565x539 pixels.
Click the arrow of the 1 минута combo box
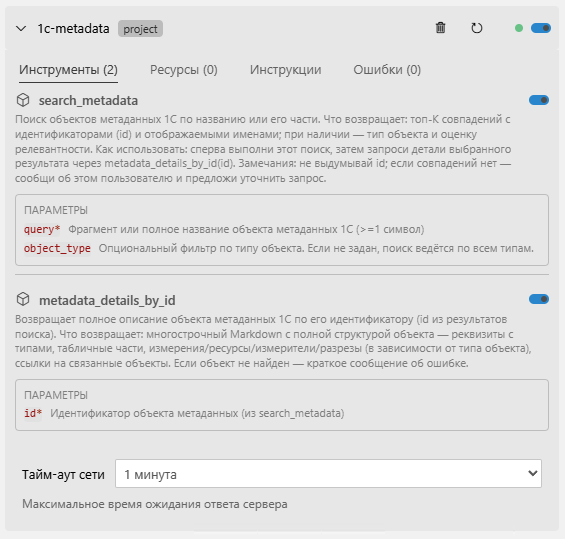click(x=533, y=473)
